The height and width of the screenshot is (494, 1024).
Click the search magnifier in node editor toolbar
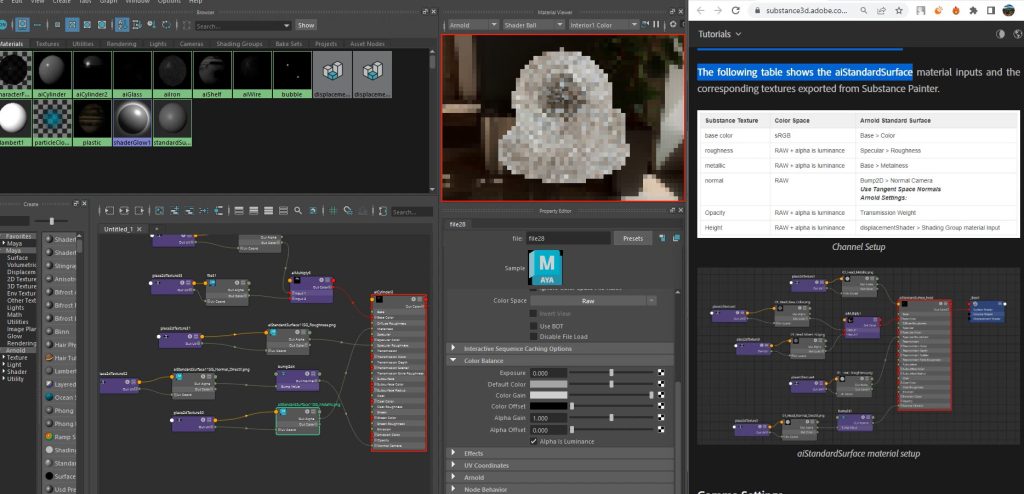[298, 211]
